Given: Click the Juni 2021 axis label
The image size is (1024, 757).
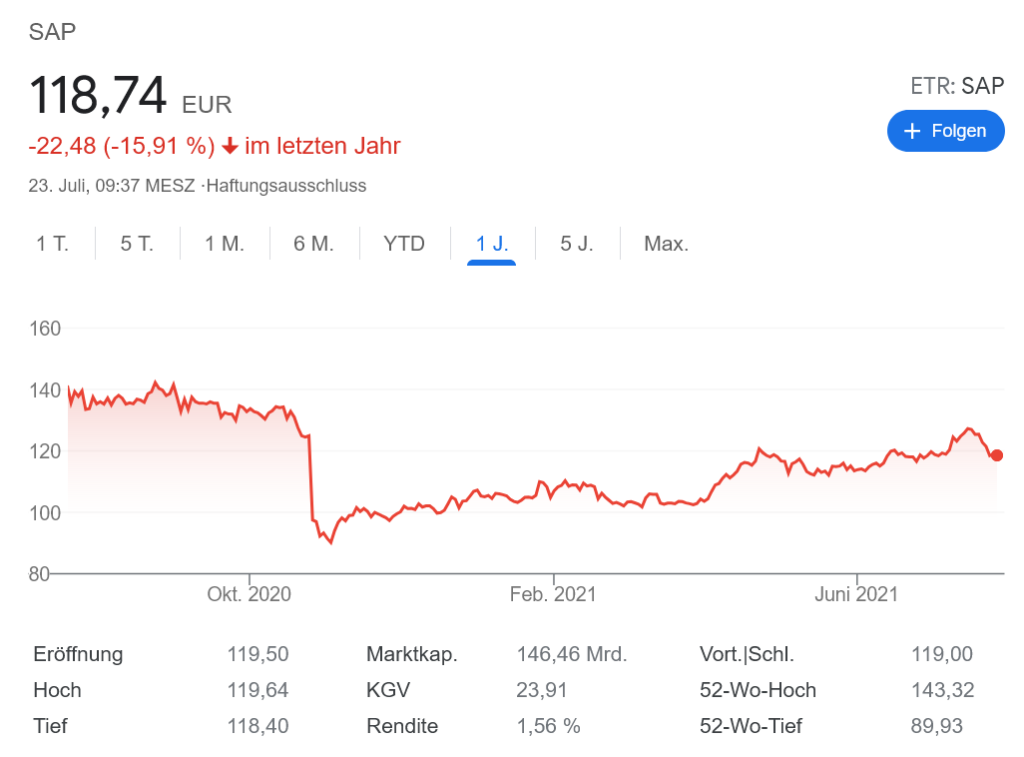Looking at the screenshot, I should pos(856,594).
